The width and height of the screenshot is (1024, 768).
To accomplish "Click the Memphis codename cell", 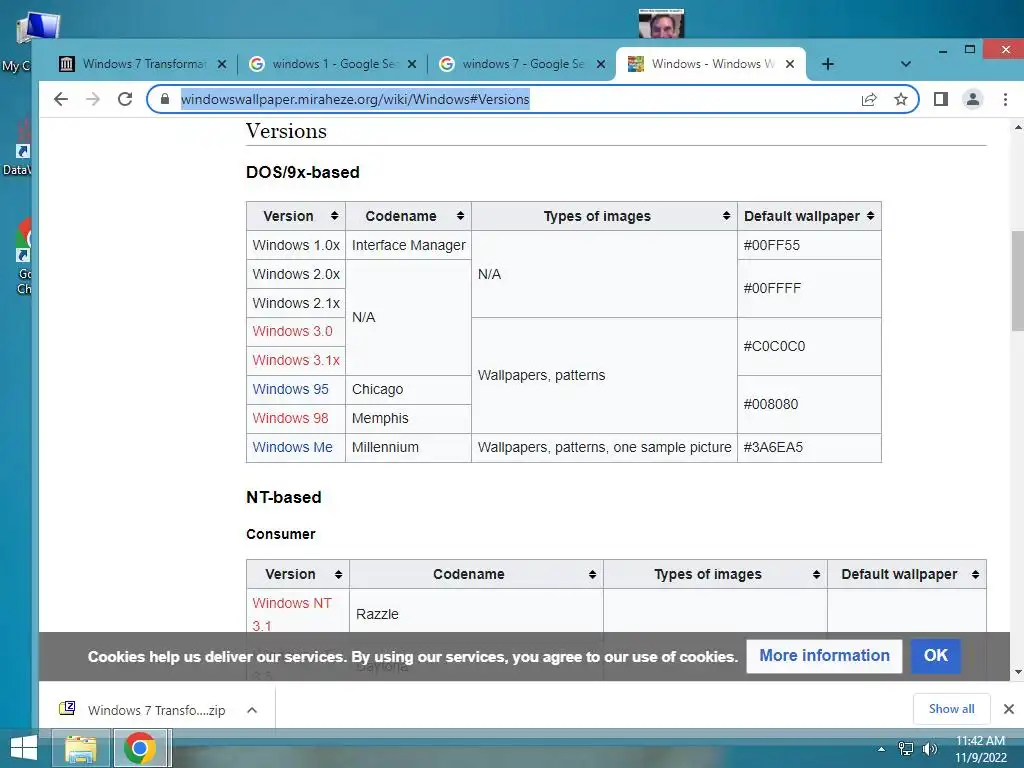I will (408, 418).
